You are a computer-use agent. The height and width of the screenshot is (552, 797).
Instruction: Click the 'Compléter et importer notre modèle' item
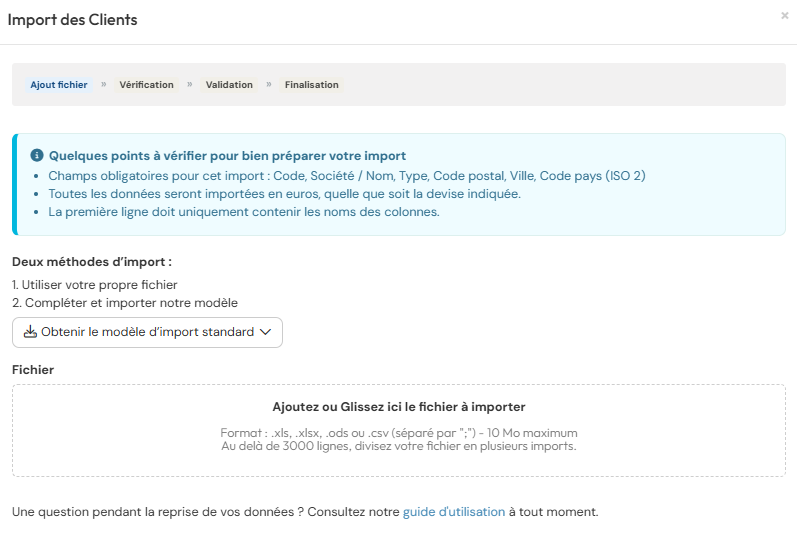pos(125,303)
